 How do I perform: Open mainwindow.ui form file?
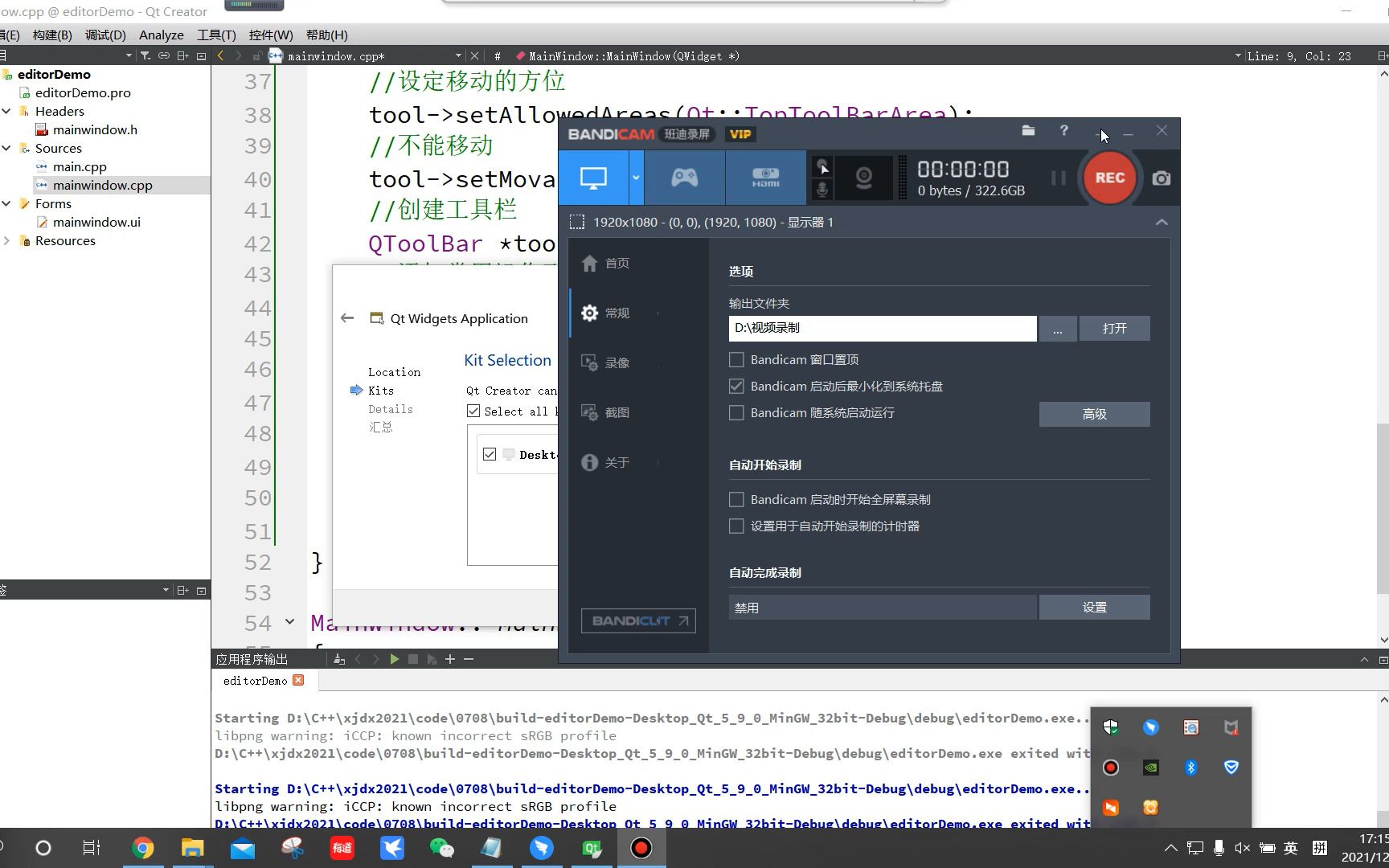tap(96, 222)
